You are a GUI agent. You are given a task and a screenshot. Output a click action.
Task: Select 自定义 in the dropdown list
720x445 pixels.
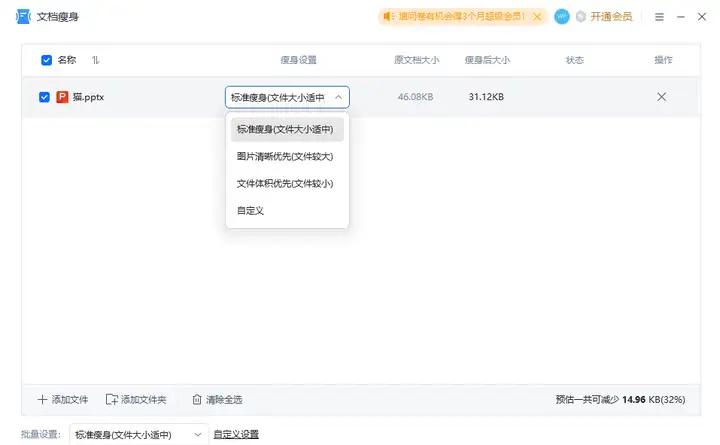(251, 211)
